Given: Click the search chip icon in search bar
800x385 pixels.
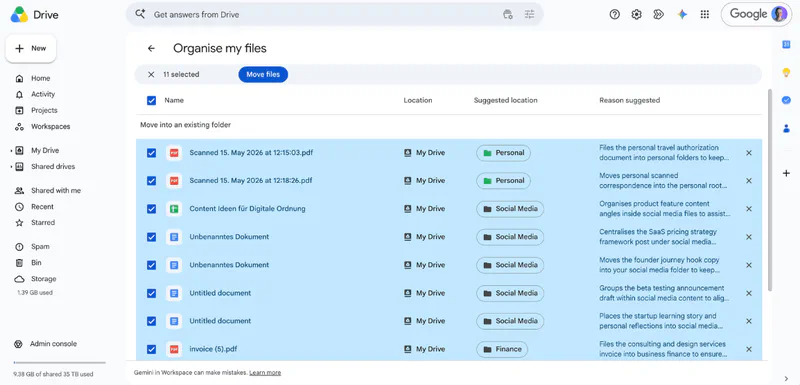Looking at the screenshot, I should [x=508, y=14].
